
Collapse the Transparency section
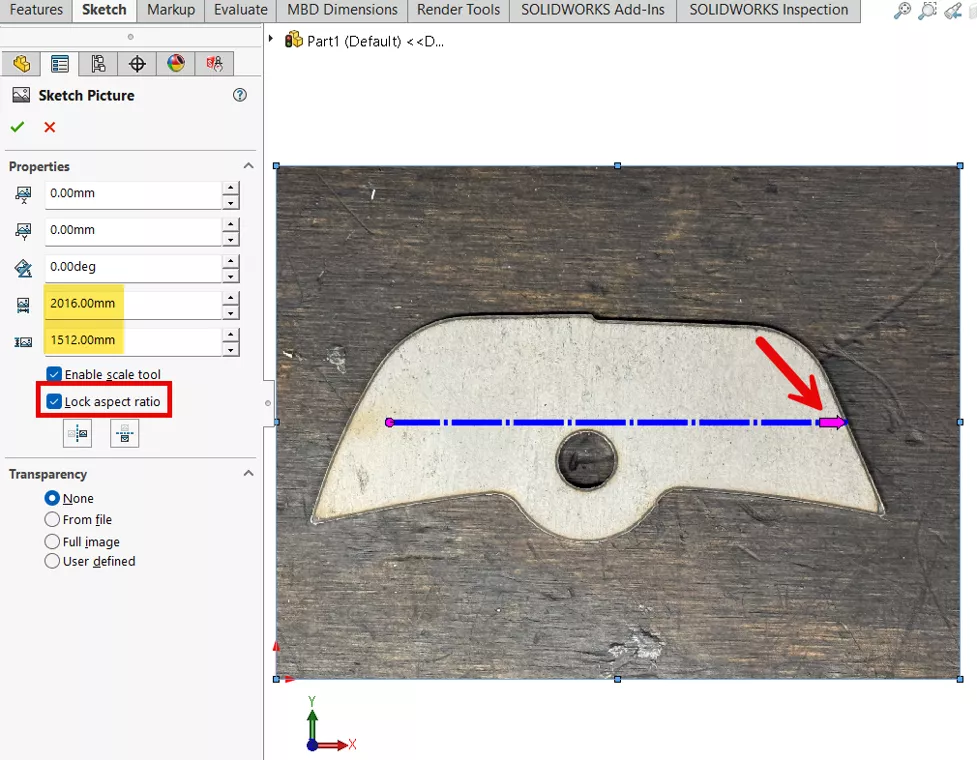(249, 473)
